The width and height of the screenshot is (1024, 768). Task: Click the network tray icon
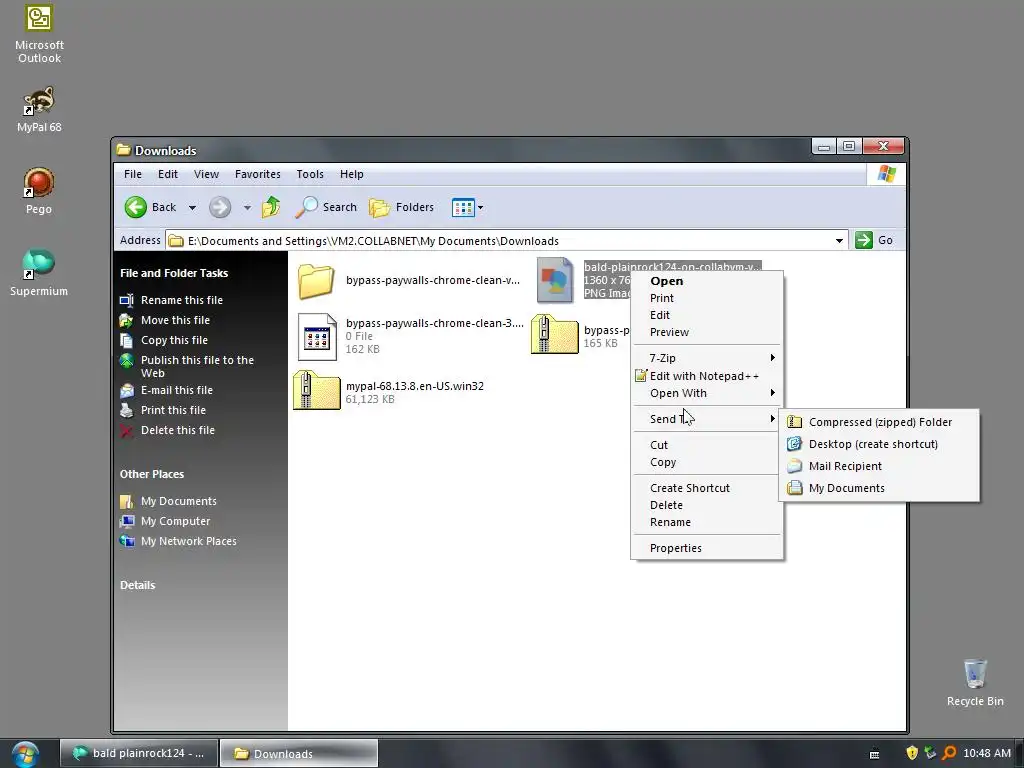pos(931,753)
